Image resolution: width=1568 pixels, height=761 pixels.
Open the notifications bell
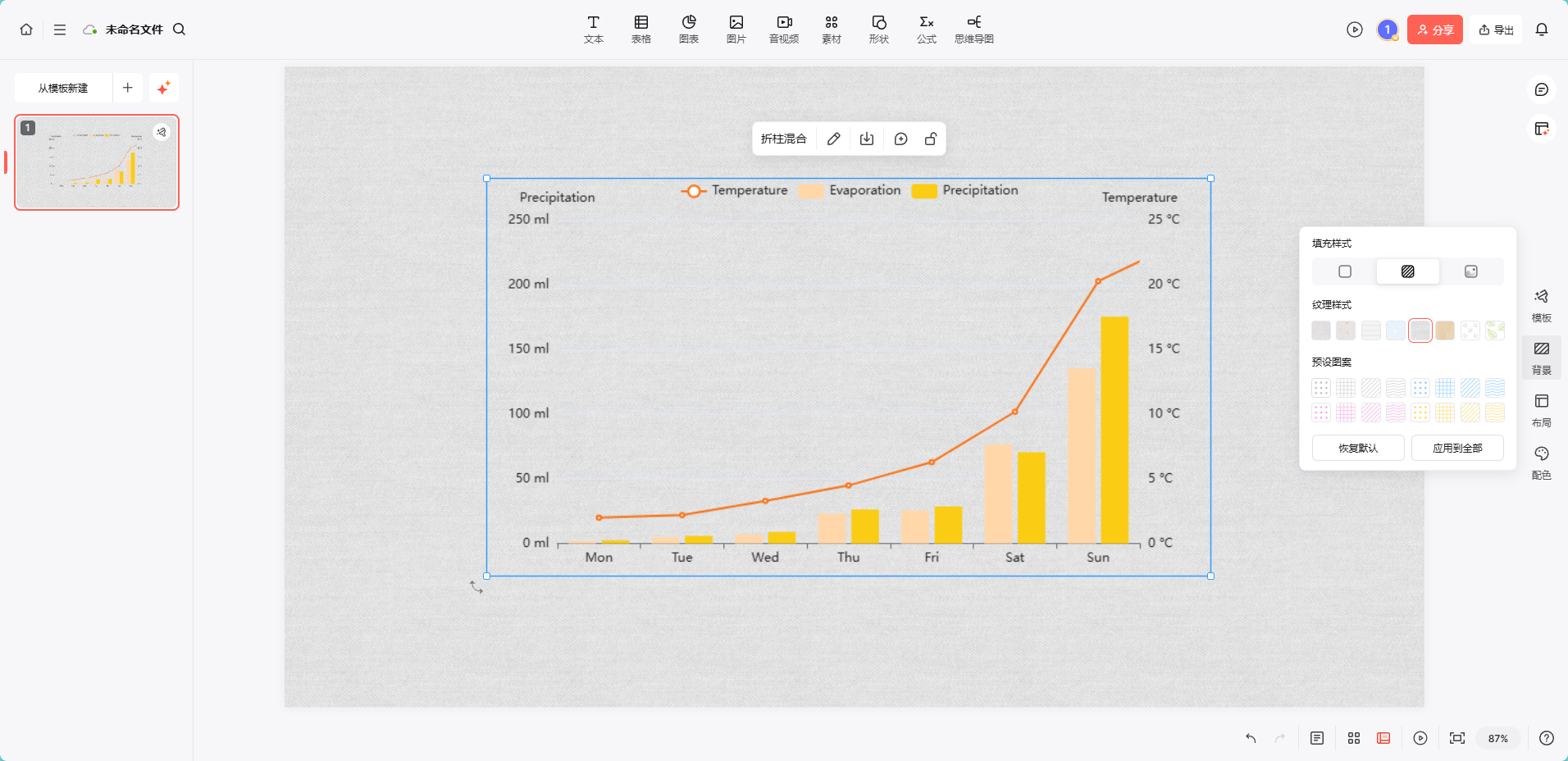click(1542, 30)
